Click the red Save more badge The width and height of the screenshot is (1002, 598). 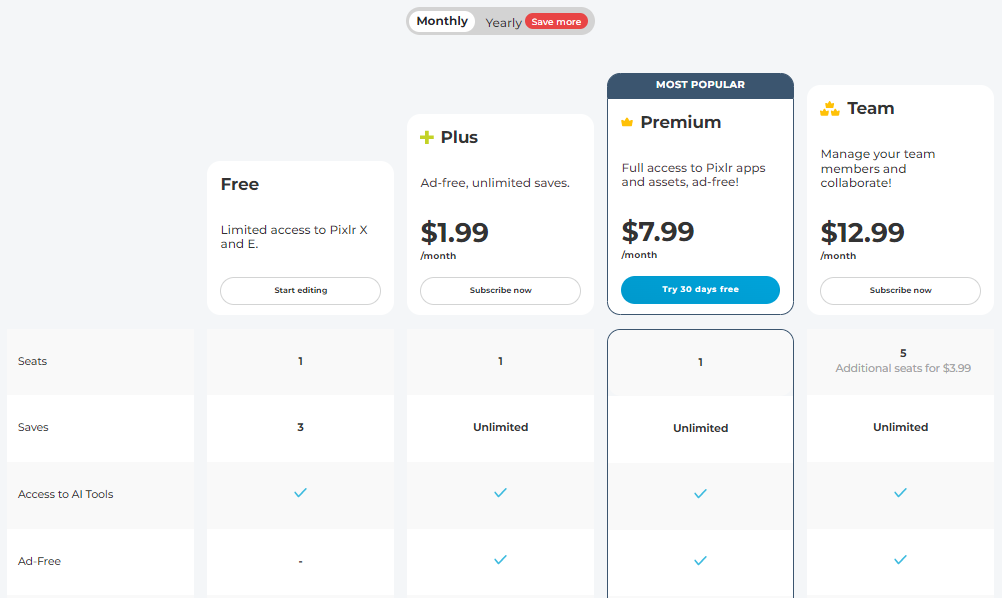coord(556,21)
